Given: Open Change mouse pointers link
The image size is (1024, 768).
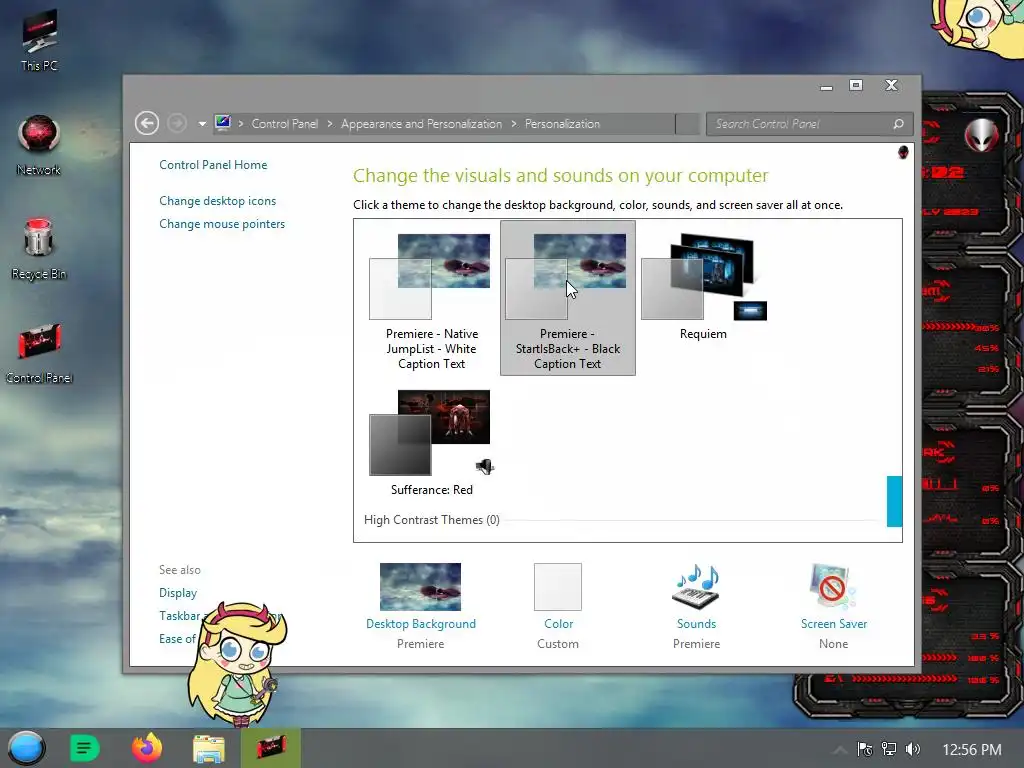Looking at the screenshot, I should [222, 224].
